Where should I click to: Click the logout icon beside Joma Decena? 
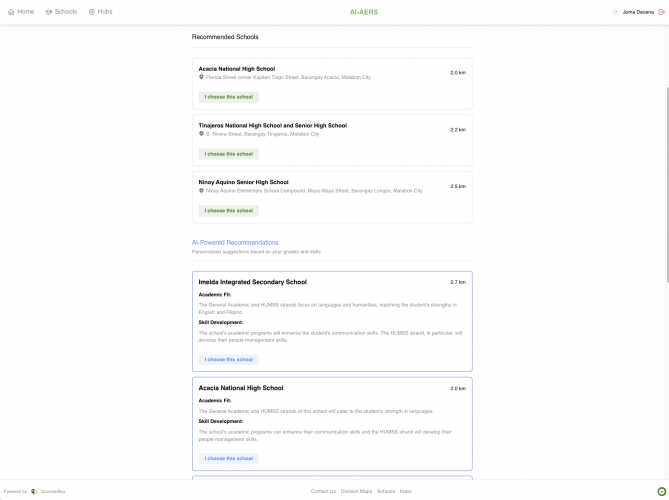(x=662, y=12)
